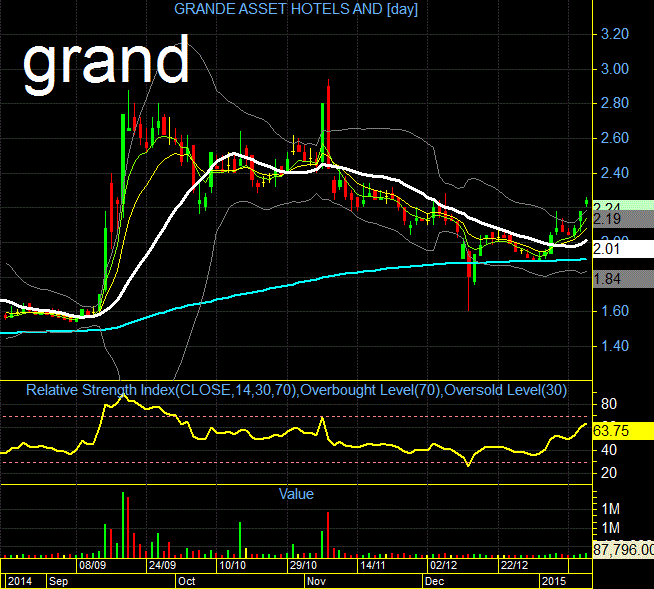The width and height of the screenshot is (654, 589).
Task: Select the 3.00 price axis label
Action: pyautogui.click(x=614, y=69)
